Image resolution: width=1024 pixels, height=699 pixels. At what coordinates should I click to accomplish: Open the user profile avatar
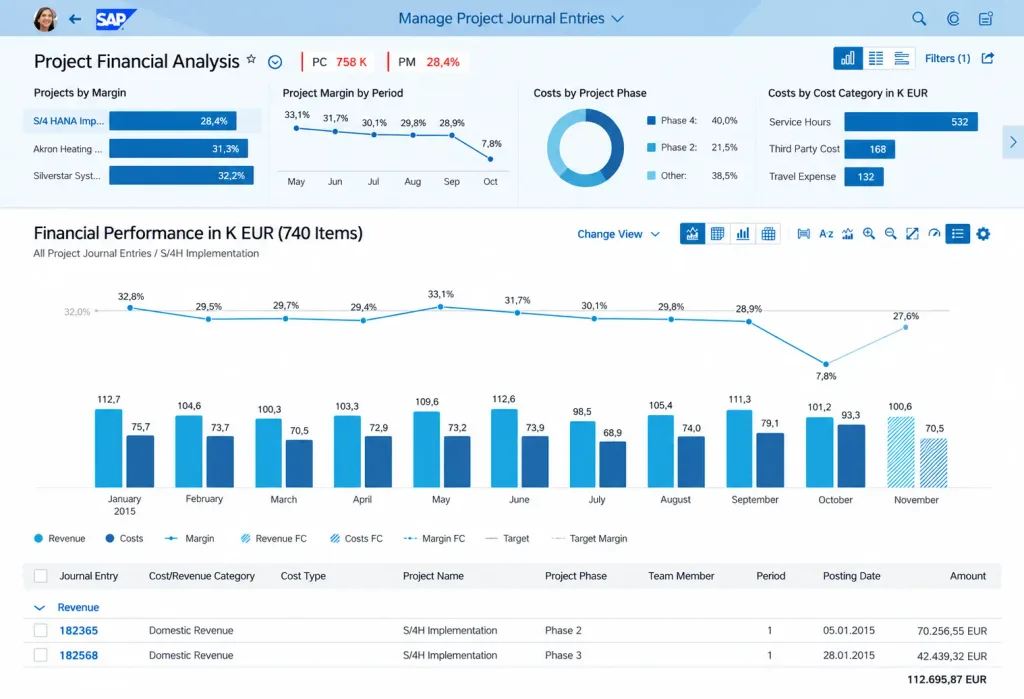point(45,19)
